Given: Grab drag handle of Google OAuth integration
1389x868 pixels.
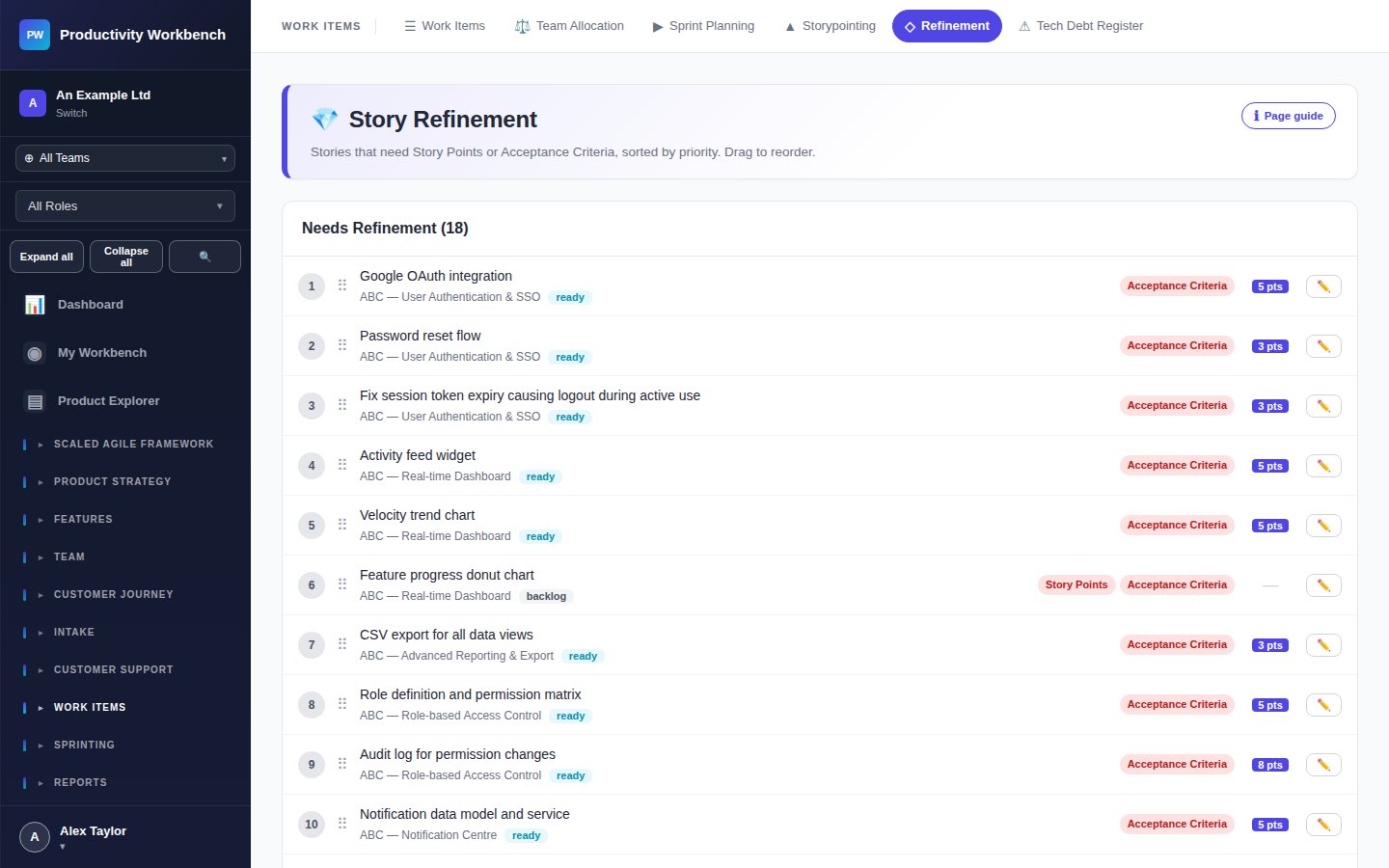Looking at the screenshot, I should (x=342, y=285).
